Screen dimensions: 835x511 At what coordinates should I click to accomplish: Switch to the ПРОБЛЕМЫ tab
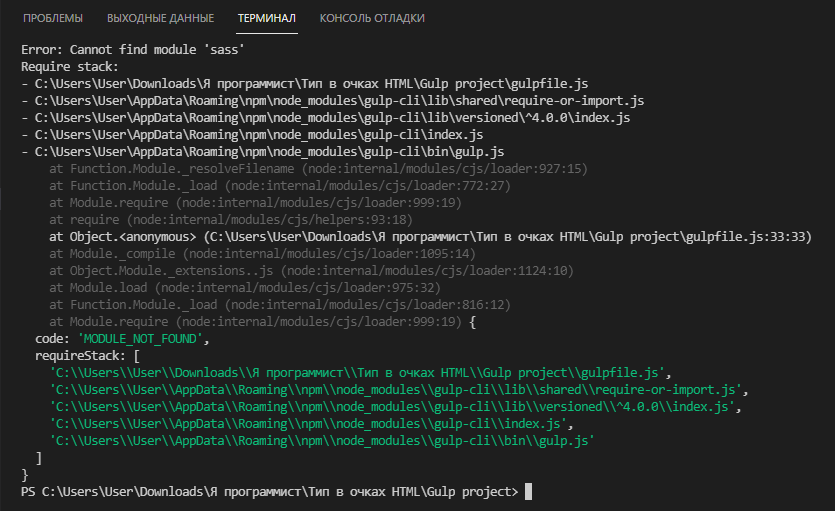tap(53, 18)
